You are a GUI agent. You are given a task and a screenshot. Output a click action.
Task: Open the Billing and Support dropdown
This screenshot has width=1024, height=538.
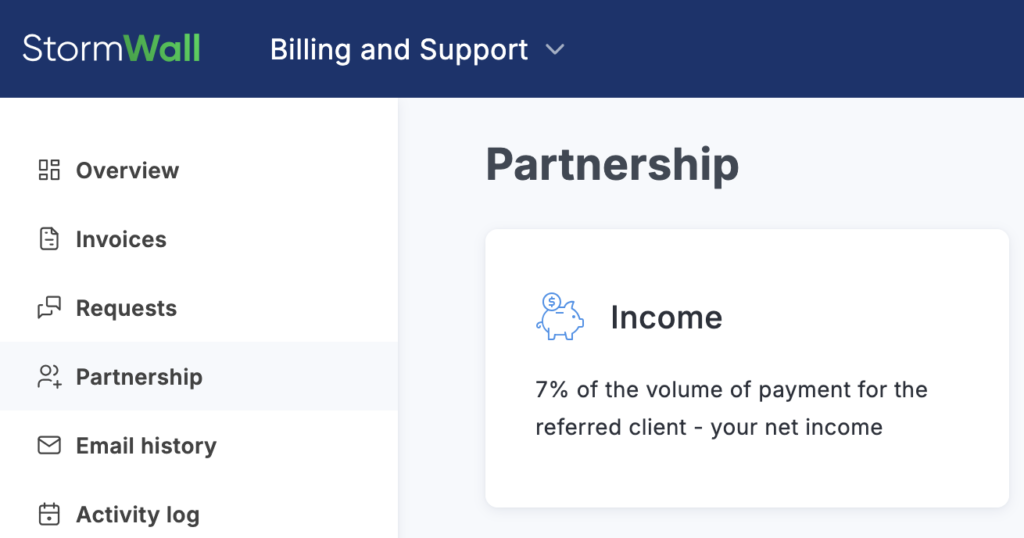point(399,50)
